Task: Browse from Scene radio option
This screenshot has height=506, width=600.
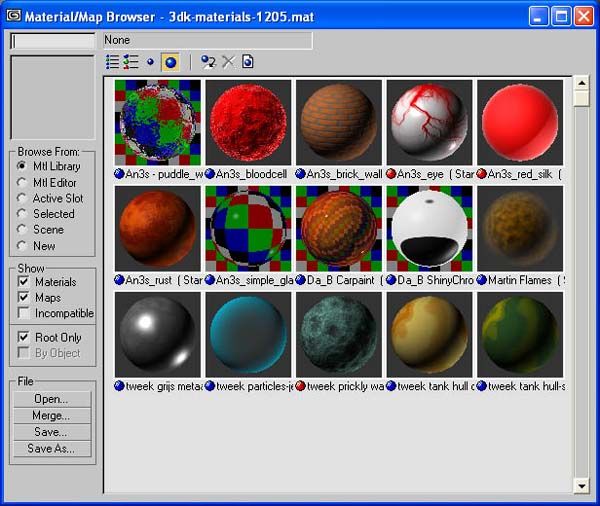Action: 22,229
